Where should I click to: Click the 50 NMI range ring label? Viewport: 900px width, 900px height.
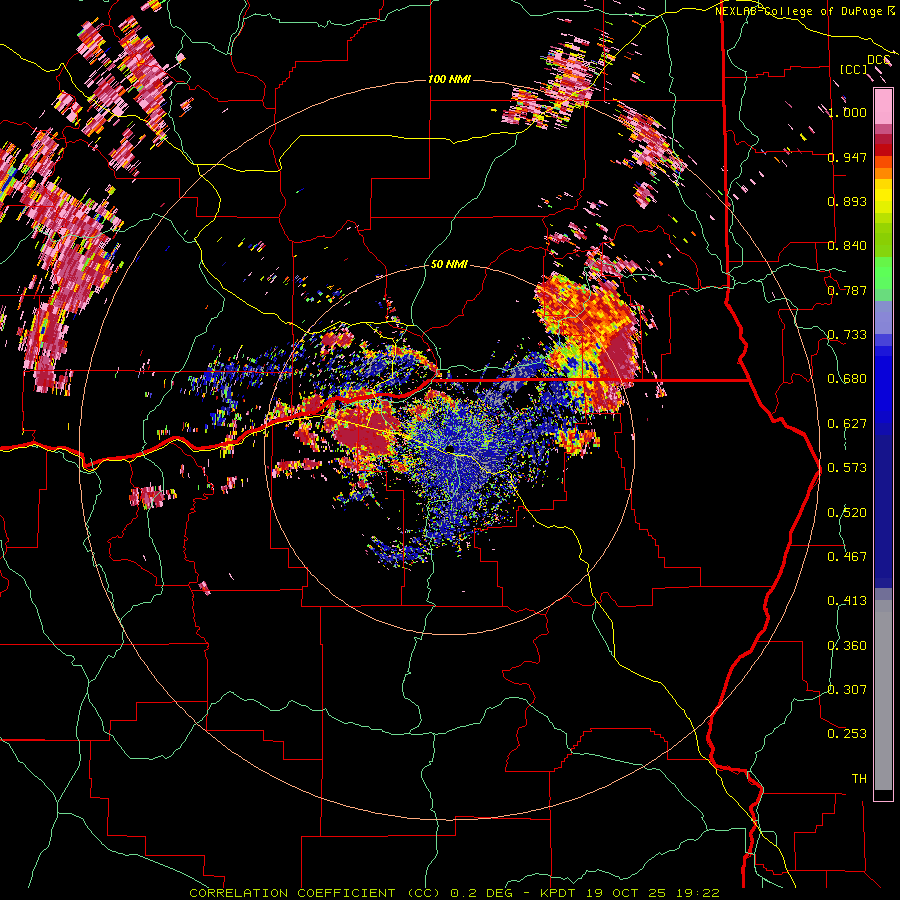coord(449,265)
